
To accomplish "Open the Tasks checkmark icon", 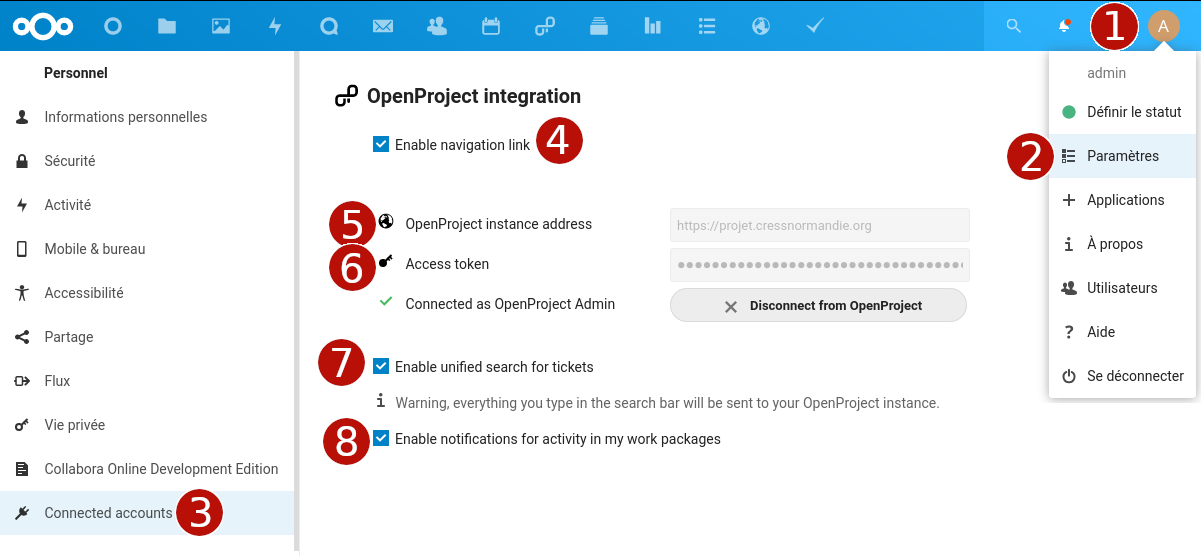I will point(815,26).
